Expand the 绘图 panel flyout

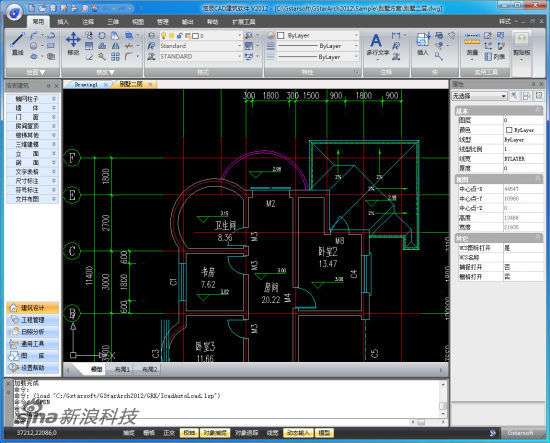(x=36, y=73)
